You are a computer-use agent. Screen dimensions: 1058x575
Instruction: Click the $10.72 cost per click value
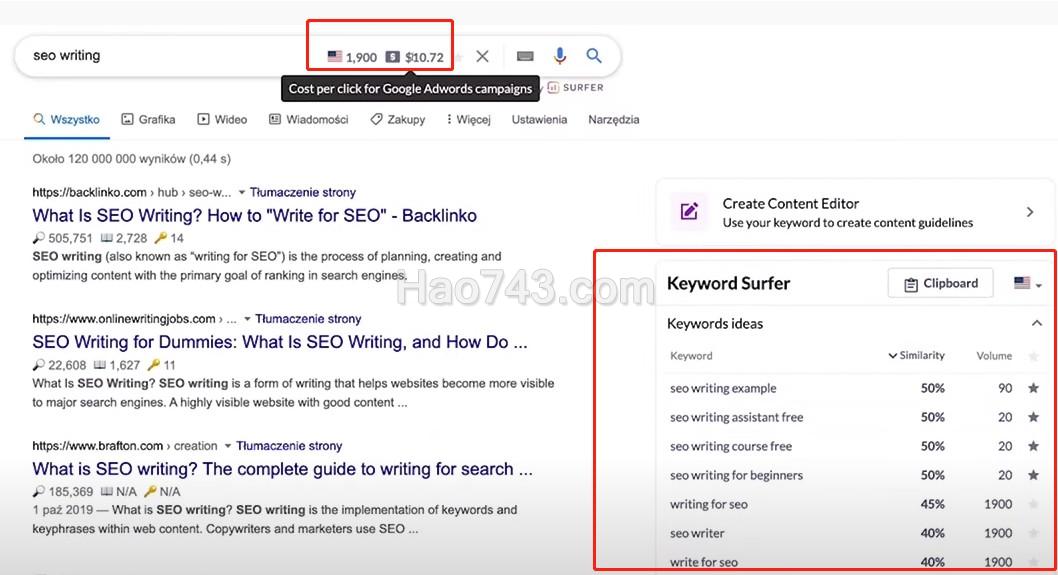coord(424,57)
